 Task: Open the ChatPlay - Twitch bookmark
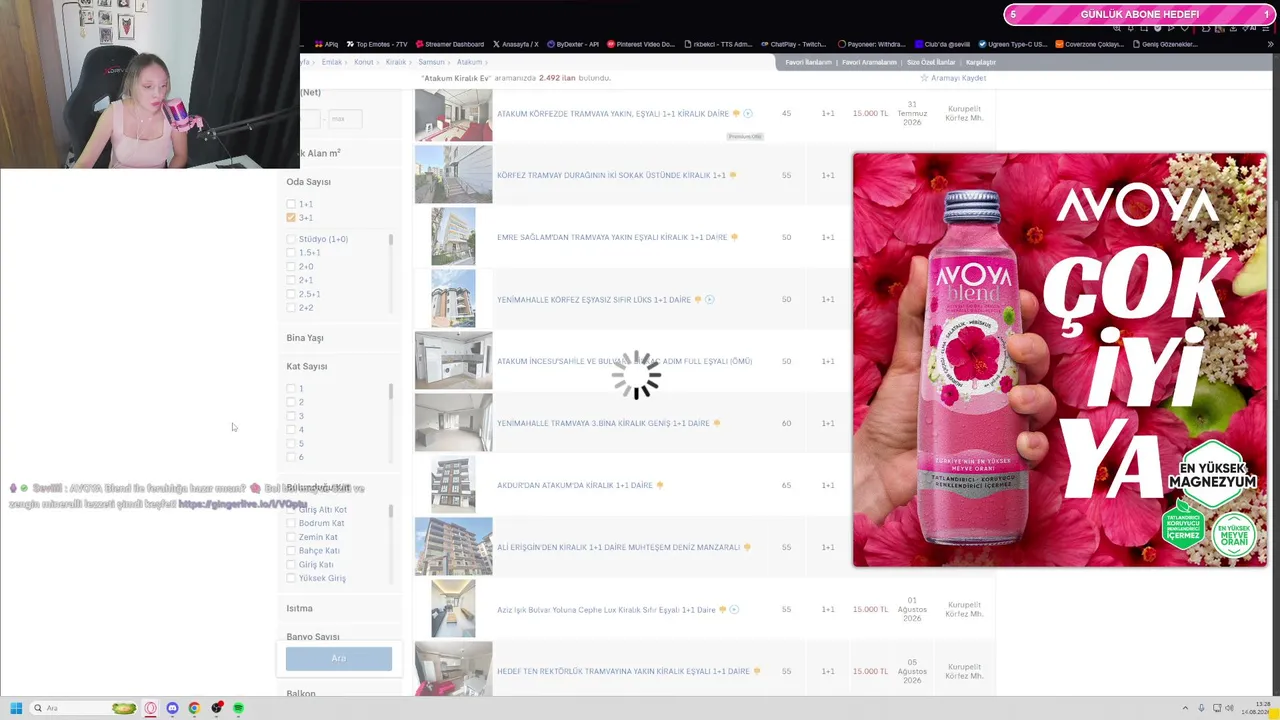(793, 44)
